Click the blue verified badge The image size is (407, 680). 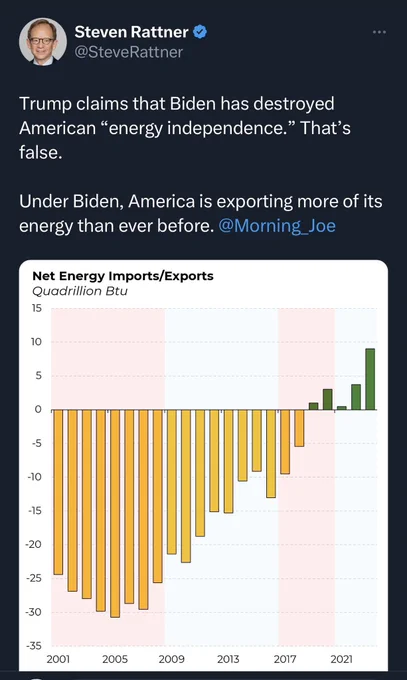(200, 32)
